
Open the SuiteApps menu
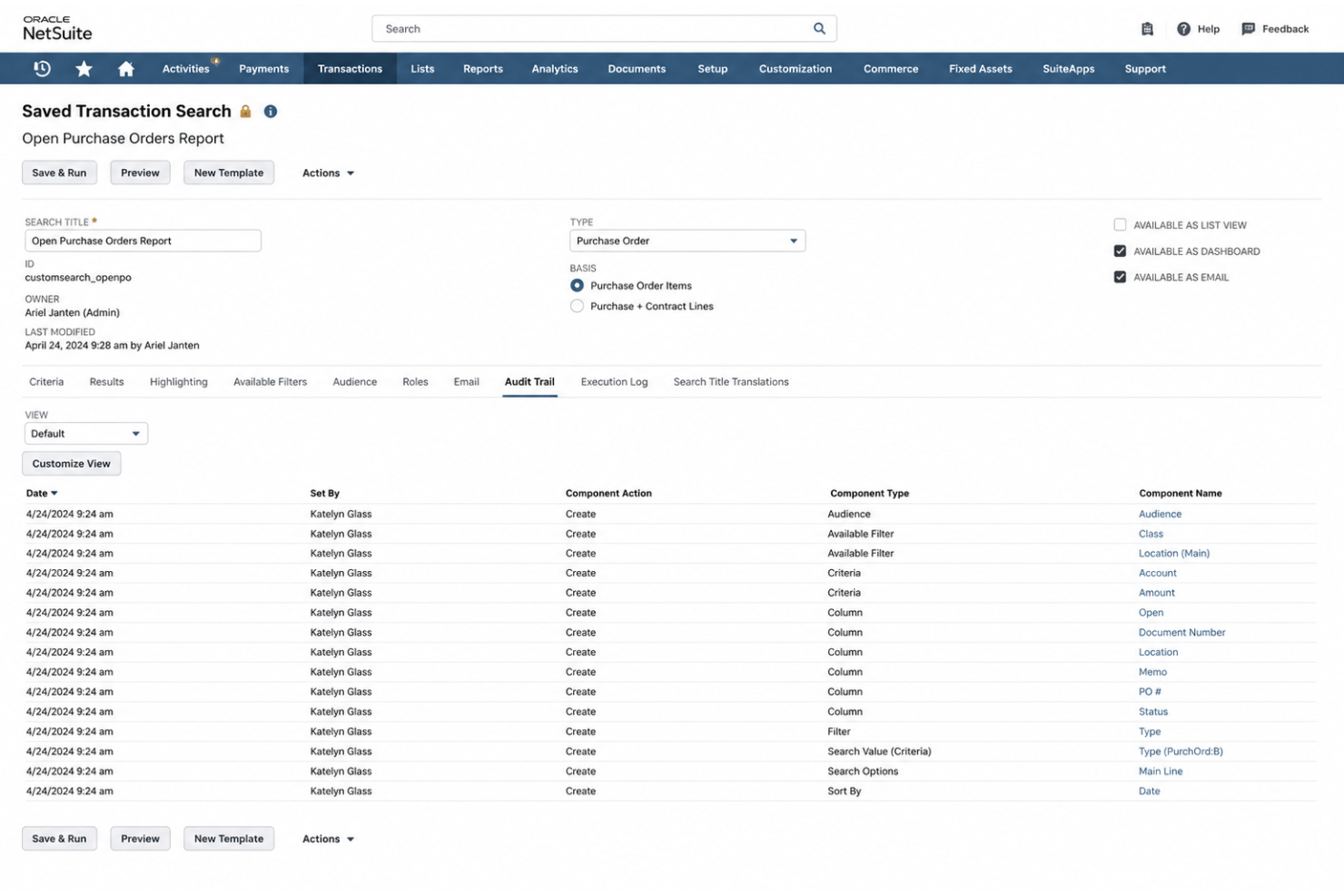tap(1069, 68)
